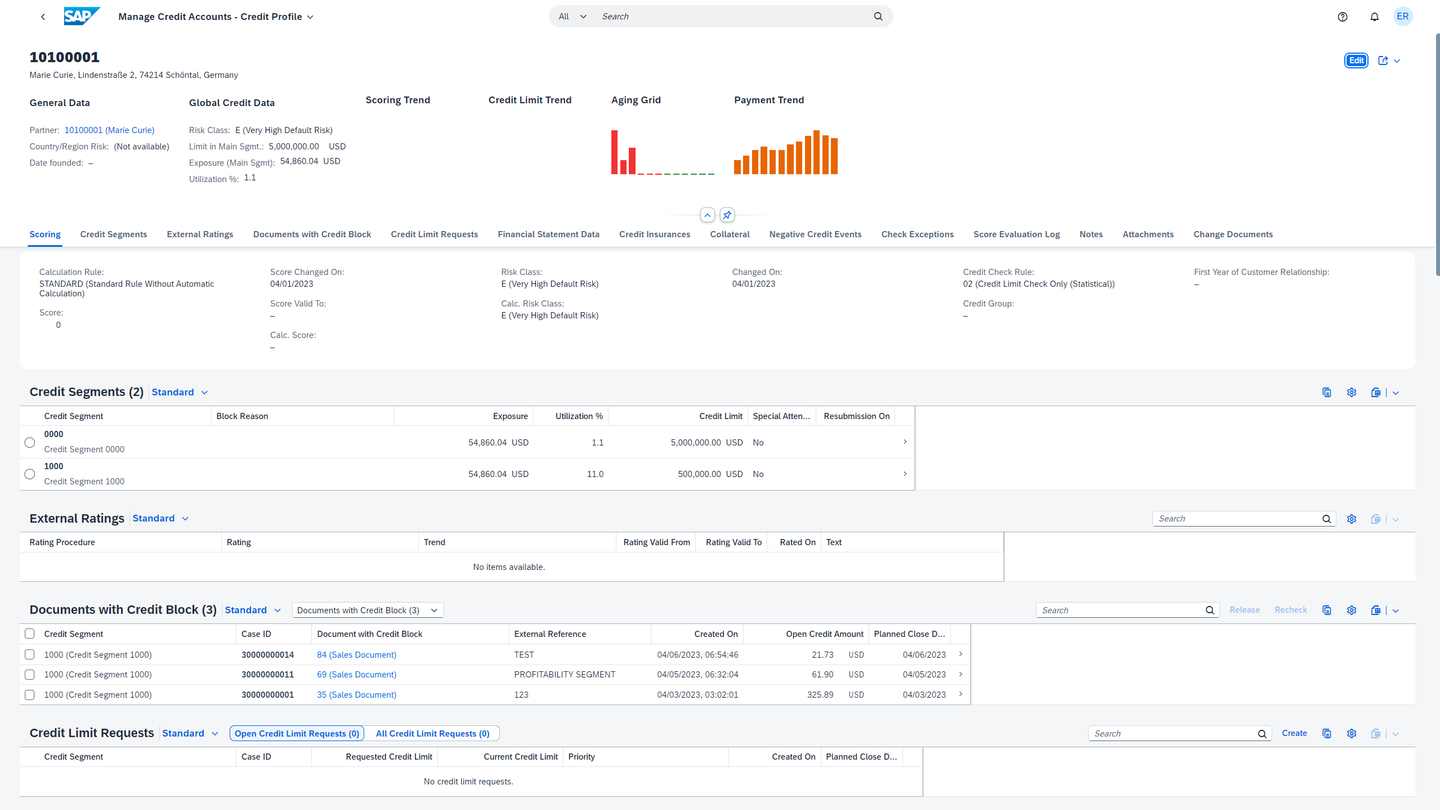The width and height of the screenshot is (1440, 810).
Task: Select radio button for Credit Segment 1000
Action: pos(30,474)
